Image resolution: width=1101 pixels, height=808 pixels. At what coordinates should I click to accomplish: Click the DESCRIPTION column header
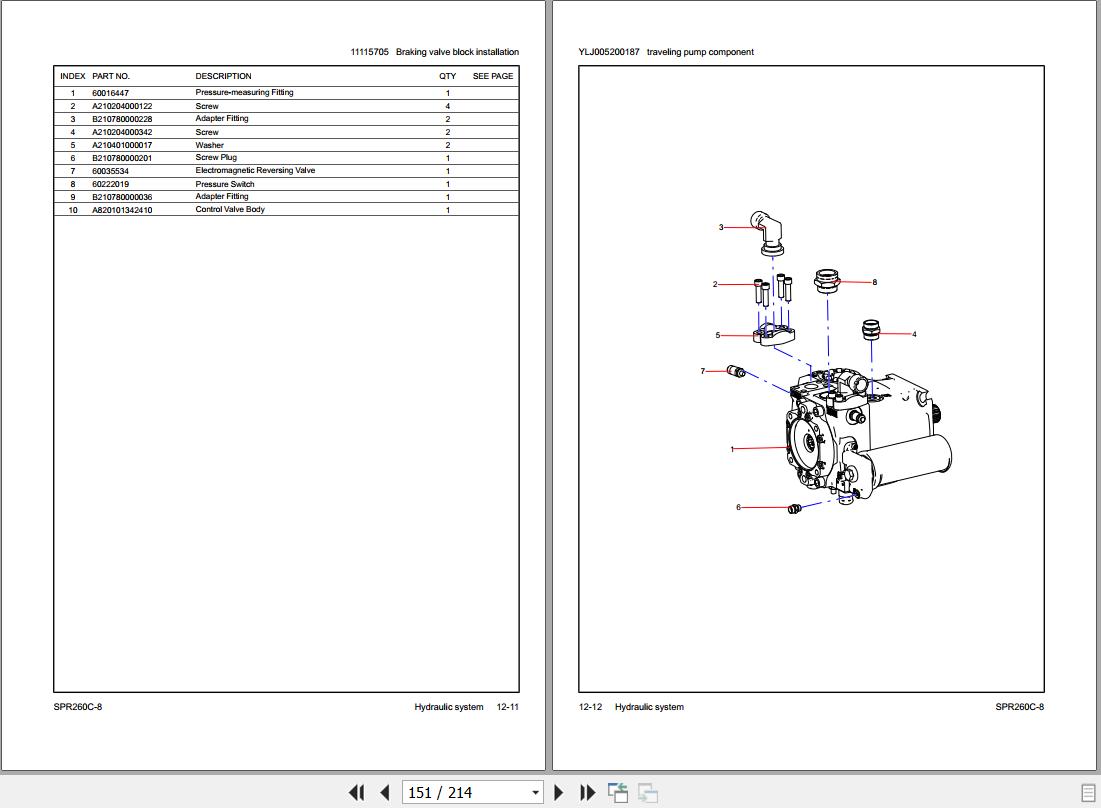click(x=223, y=76)
